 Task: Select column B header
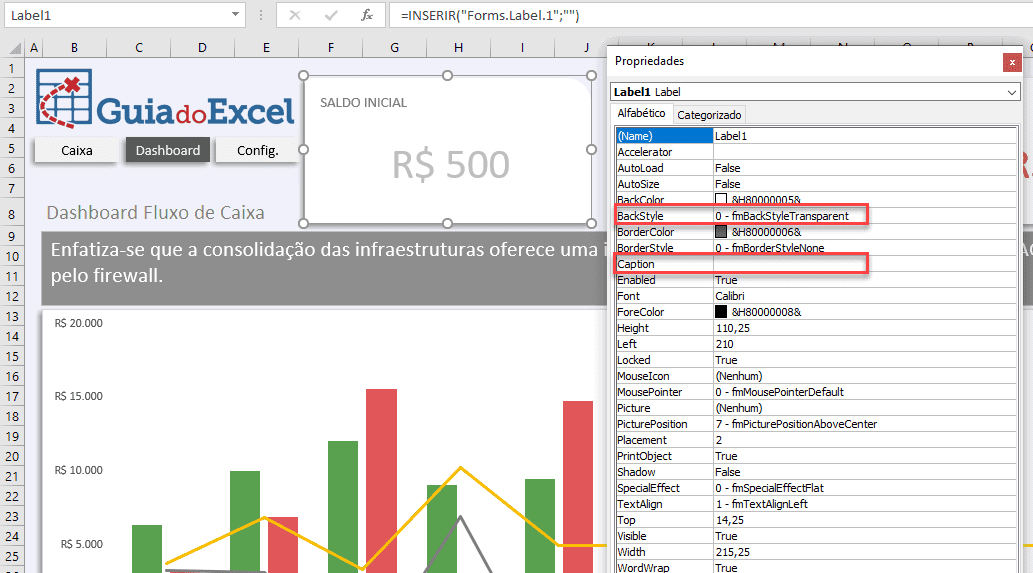tap(74, 47)
